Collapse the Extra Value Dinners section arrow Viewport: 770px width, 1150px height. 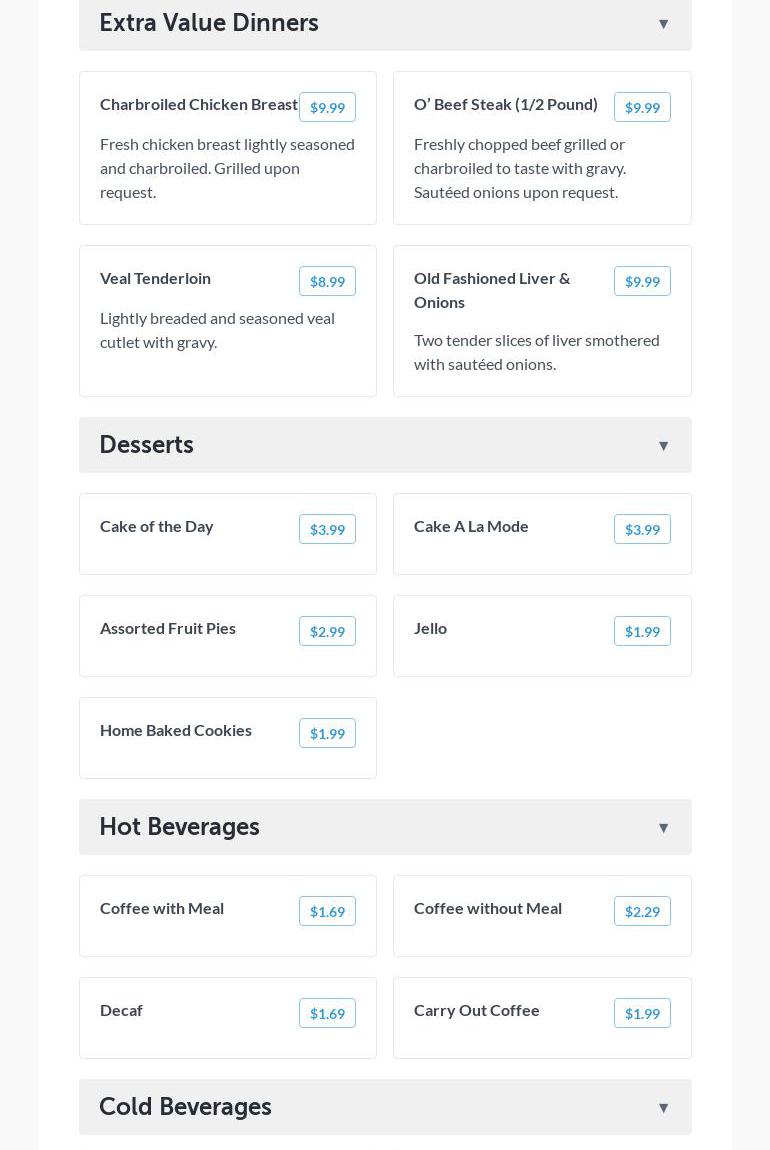coord(663,24)
